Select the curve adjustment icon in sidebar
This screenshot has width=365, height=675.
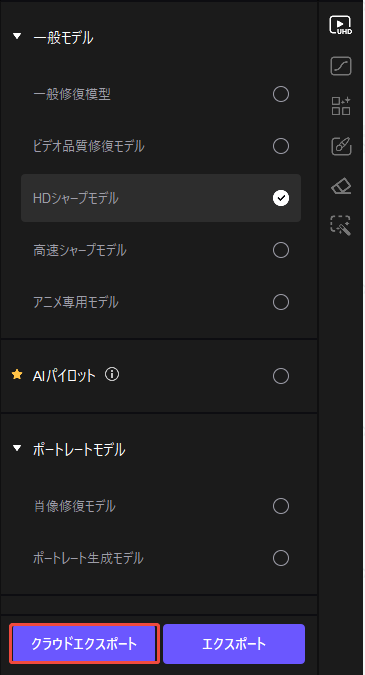[x=341, y=66]
